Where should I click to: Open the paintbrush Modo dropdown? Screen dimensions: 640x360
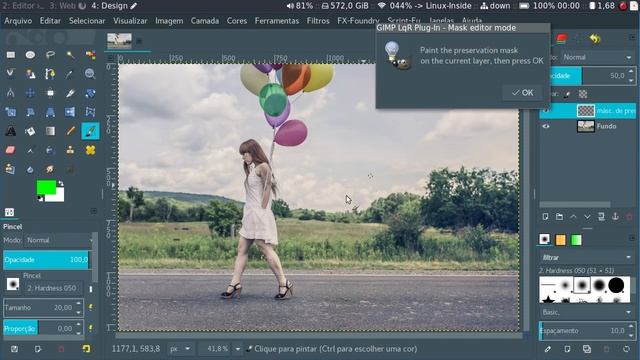[59, 240]
